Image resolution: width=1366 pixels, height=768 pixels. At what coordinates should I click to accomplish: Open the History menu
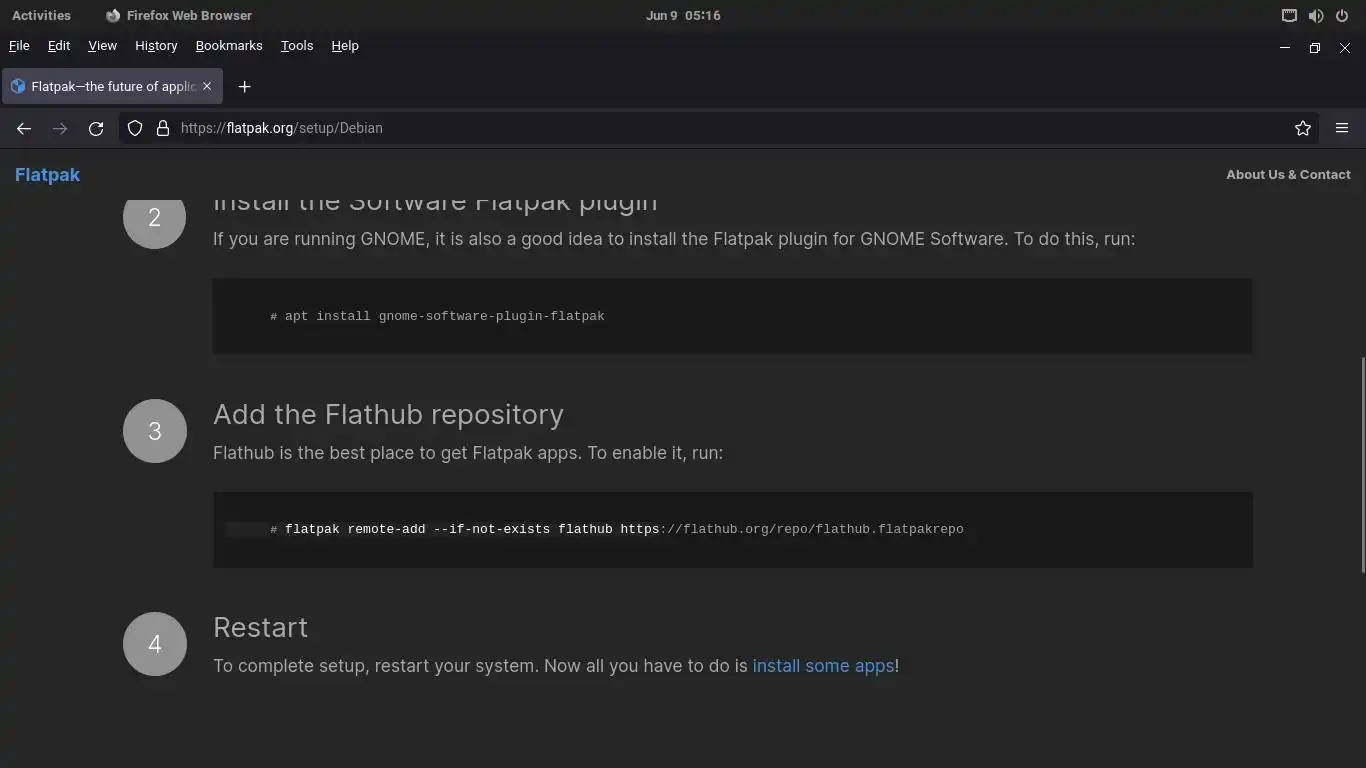pos(156,46)
